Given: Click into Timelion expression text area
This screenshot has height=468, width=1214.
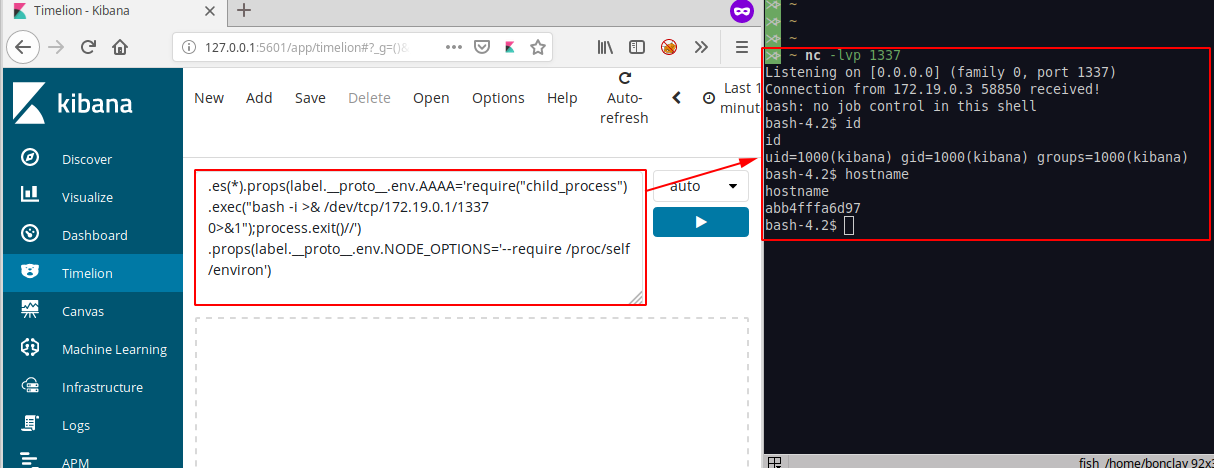Looking at the screenshot, I should [x=420, y=237].
